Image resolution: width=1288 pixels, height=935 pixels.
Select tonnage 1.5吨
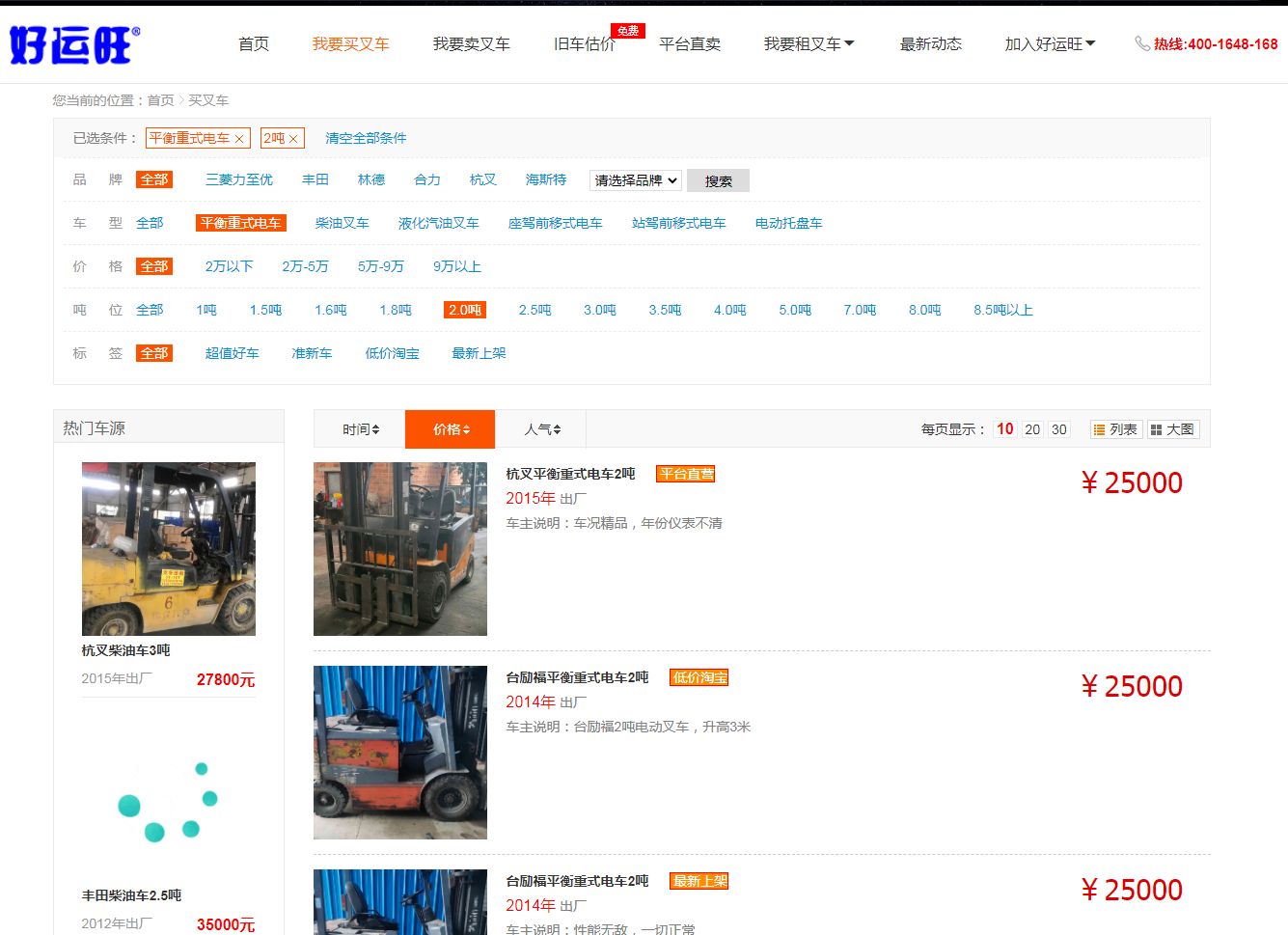pos(265,310)
